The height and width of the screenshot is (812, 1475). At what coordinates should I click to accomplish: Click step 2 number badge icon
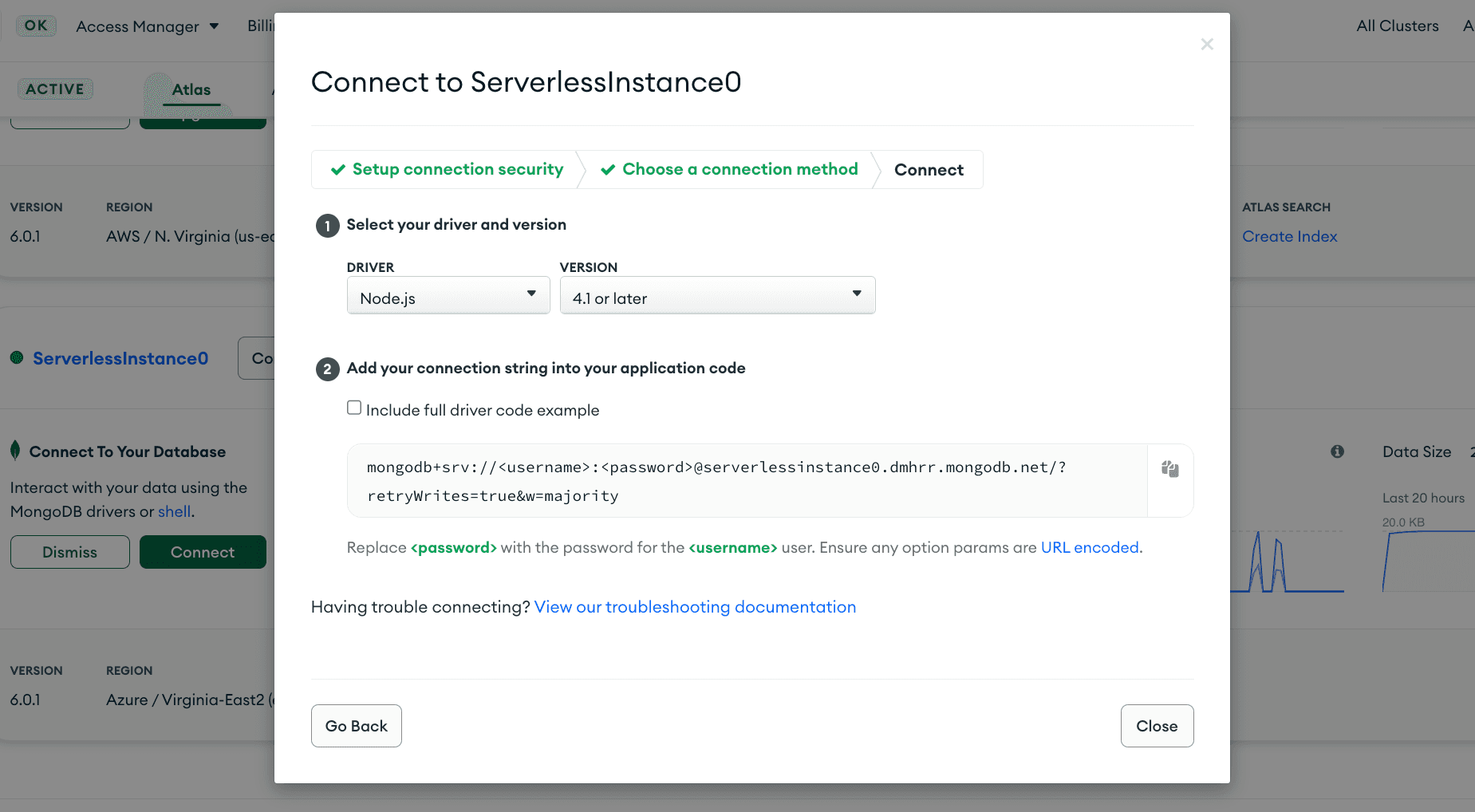click(327, 369)
